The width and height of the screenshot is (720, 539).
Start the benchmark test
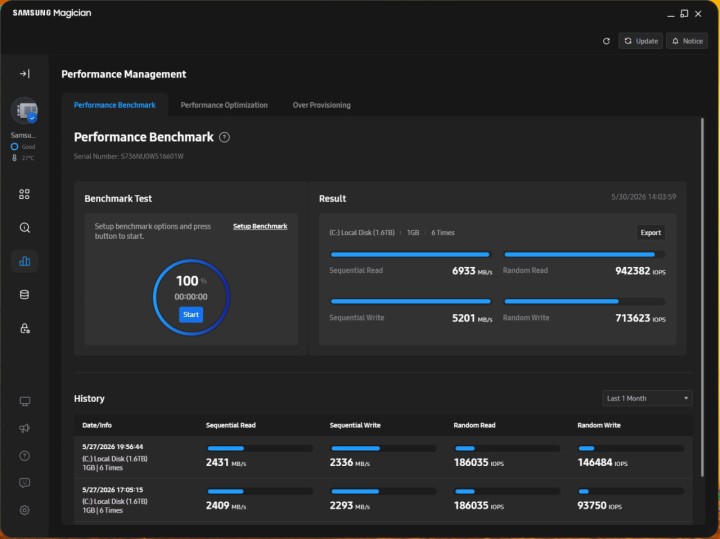tap(191, 314)
